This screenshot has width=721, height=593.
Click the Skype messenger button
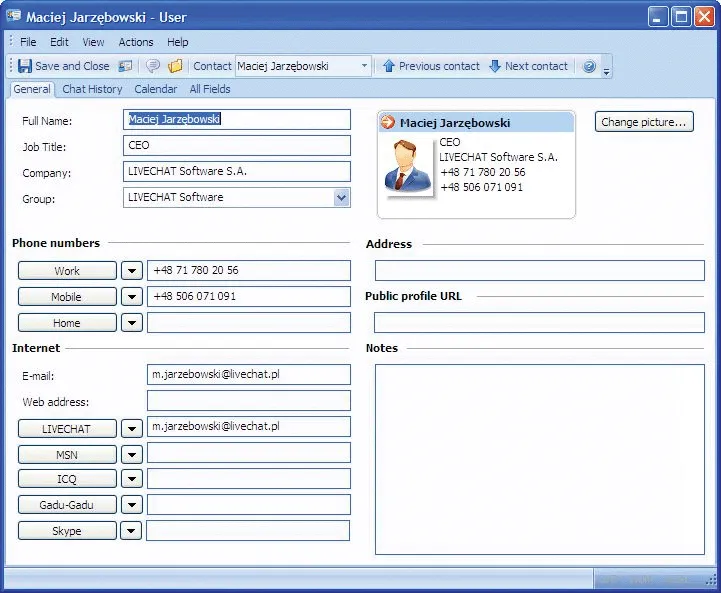point(67,531)
